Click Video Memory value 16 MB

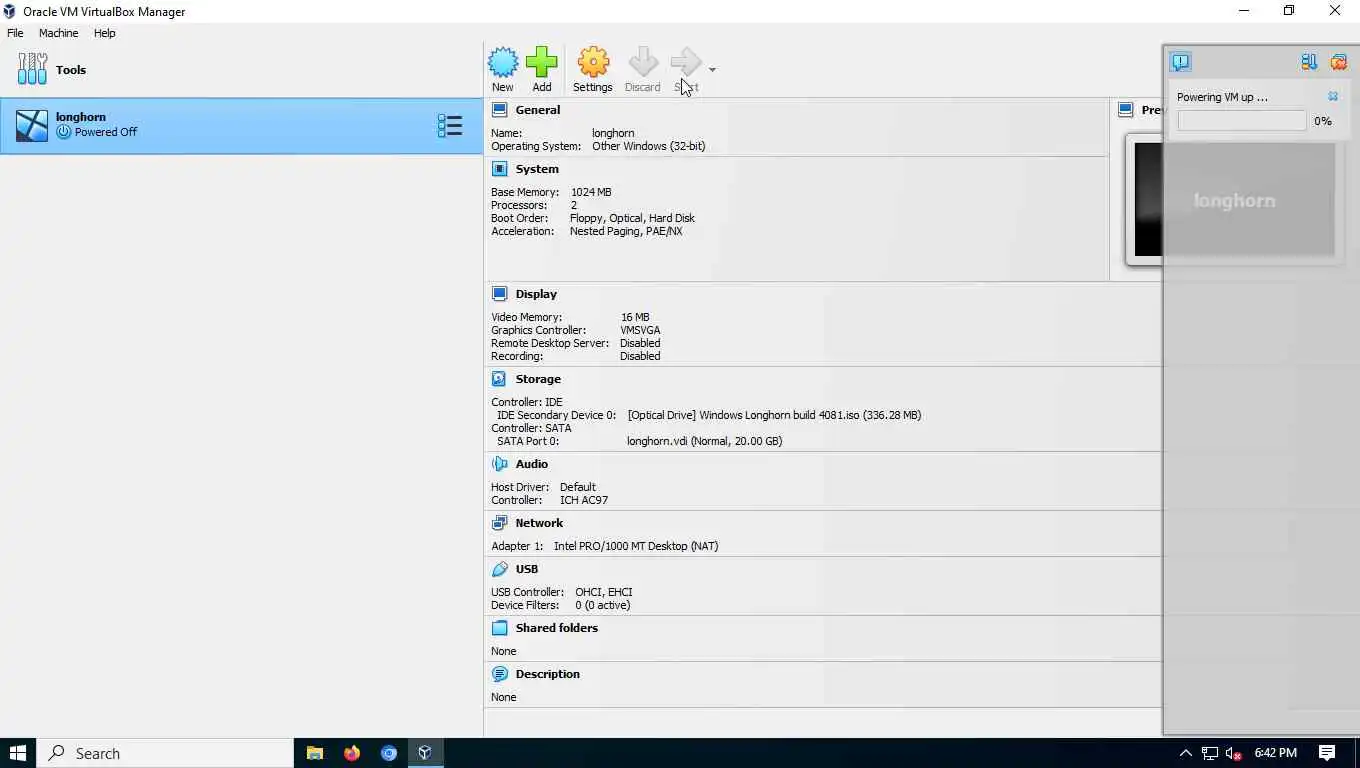[635, 317]
